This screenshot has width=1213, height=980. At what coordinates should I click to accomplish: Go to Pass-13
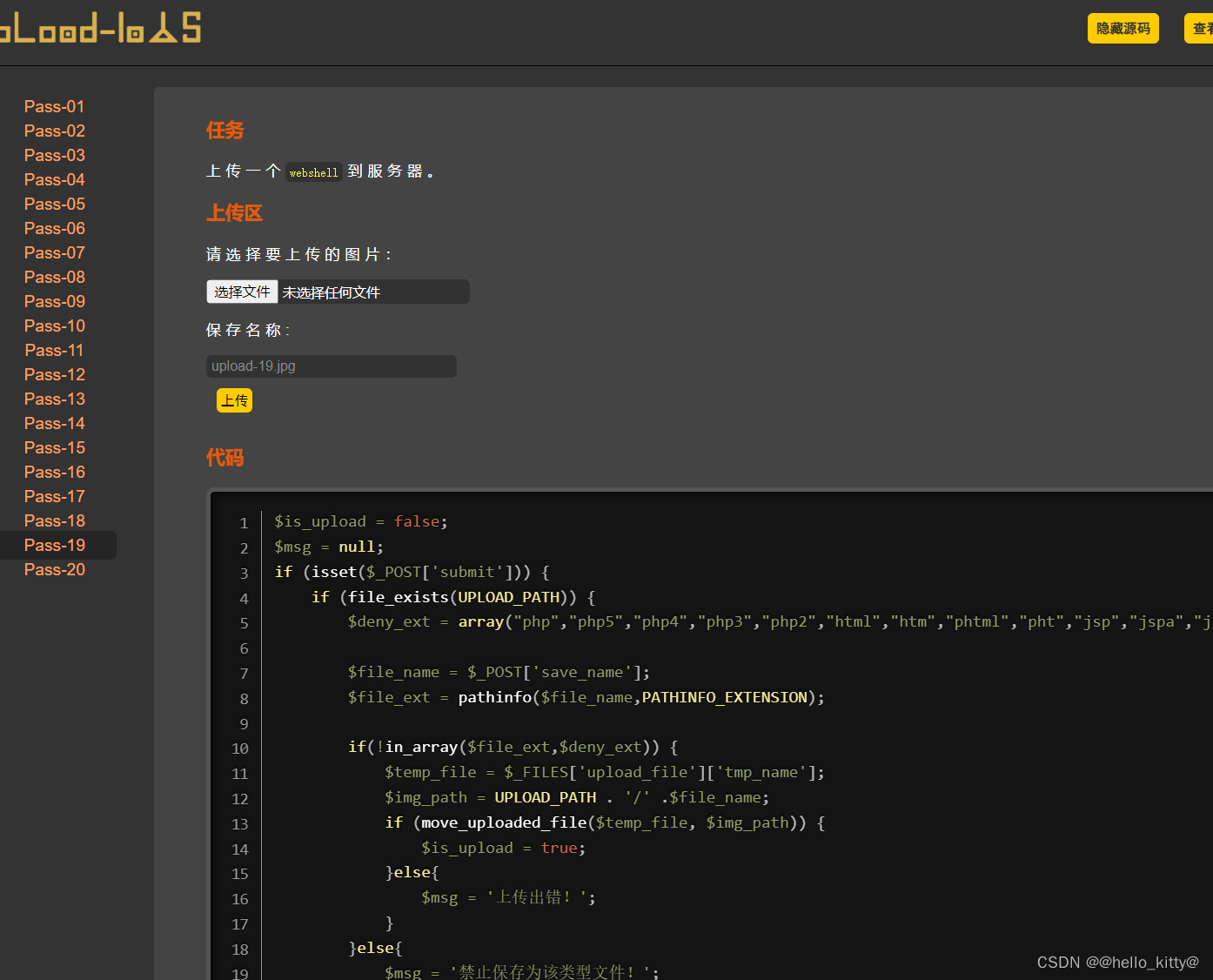[55, 399]
